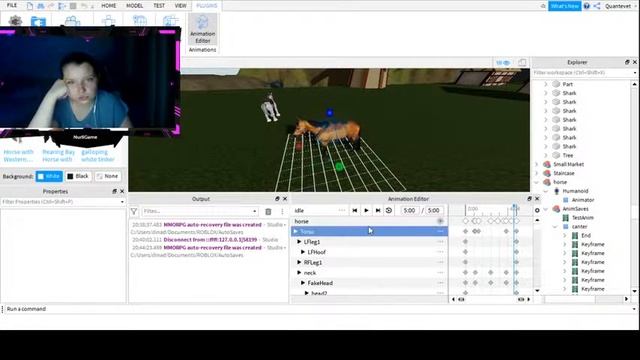Click the gear plugin icon in the ribbon
Image resolution: width=640 pixels, height=360 pixels.
pyautogui.click(x=15, y=20)
